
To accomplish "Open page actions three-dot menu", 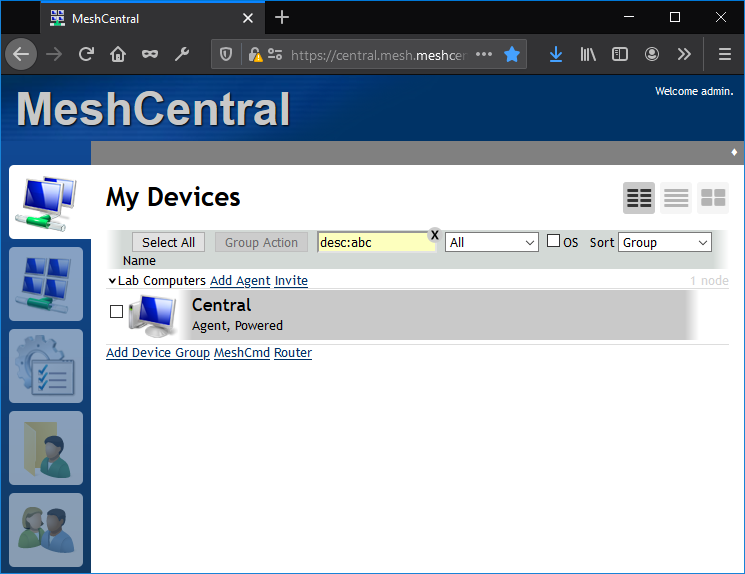I will click(x=484, y=54).
